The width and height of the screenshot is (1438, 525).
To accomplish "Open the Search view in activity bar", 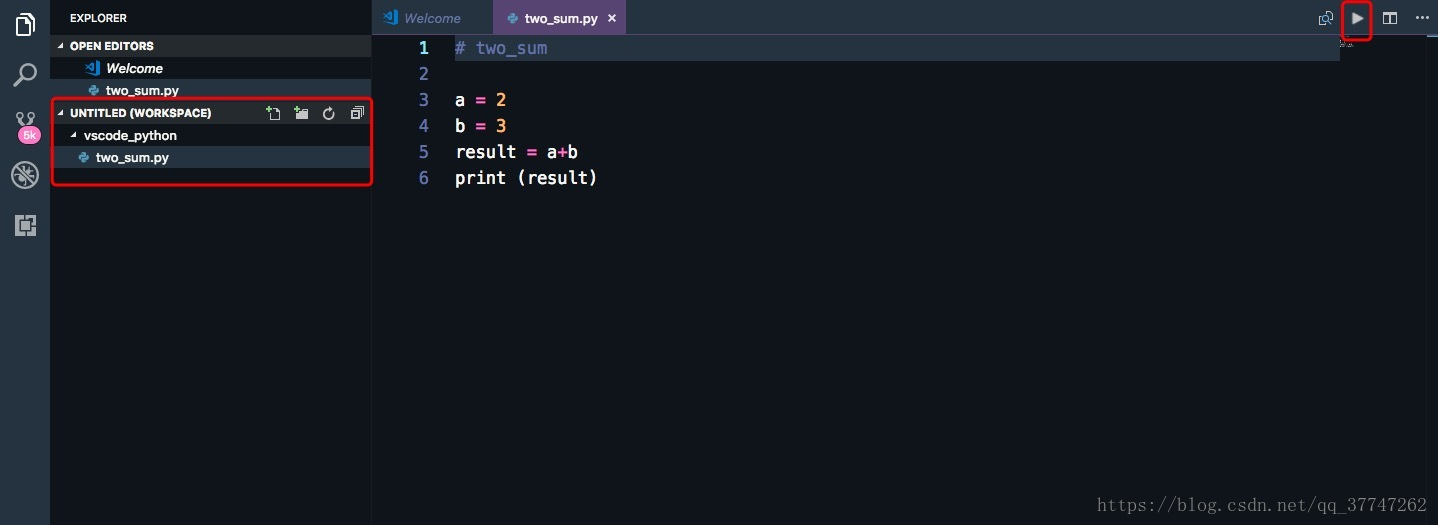I will pyautogui.click(x=25, y=74).
